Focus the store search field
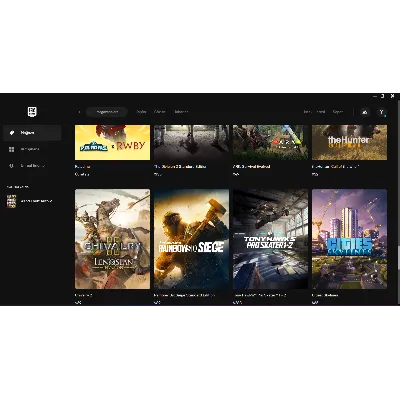Screen dimensions: 400x400 107,112
